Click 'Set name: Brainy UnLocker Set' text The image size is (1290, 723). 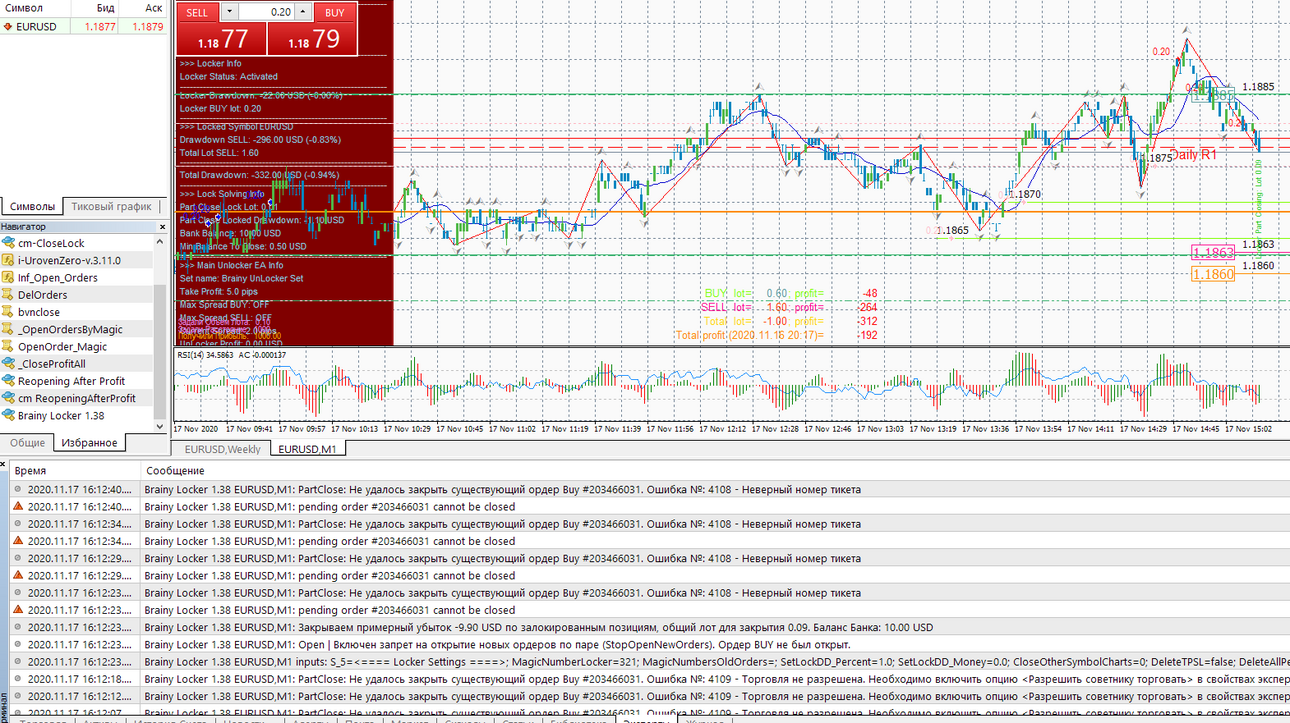pyautogui.click(x=241, y=278)
